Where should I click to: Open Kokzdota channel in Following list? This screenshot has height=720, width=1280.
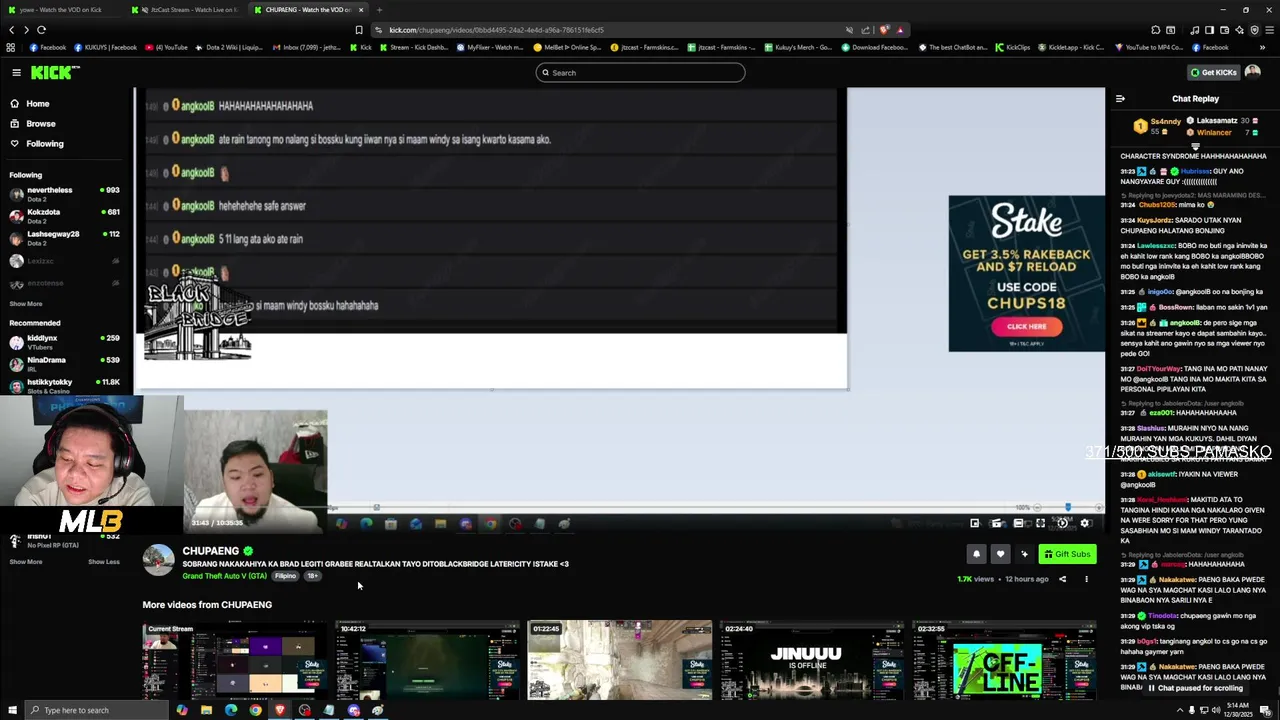click(x=65, y=214)
